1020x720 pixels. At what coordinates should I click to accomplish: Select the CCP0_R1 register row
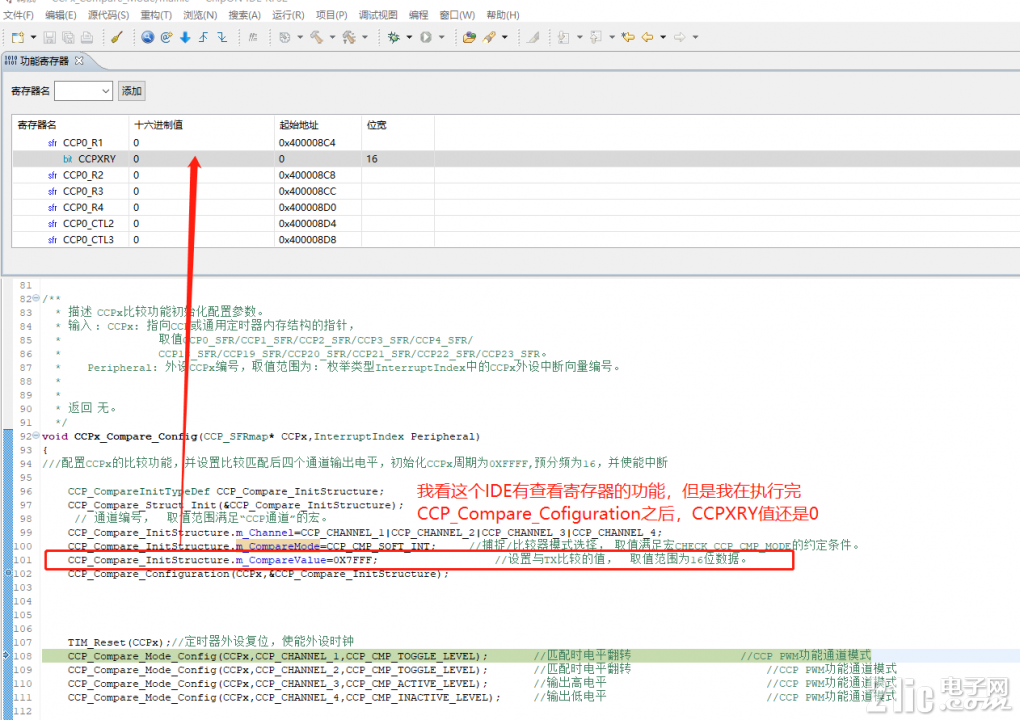[x=516, y=142]
